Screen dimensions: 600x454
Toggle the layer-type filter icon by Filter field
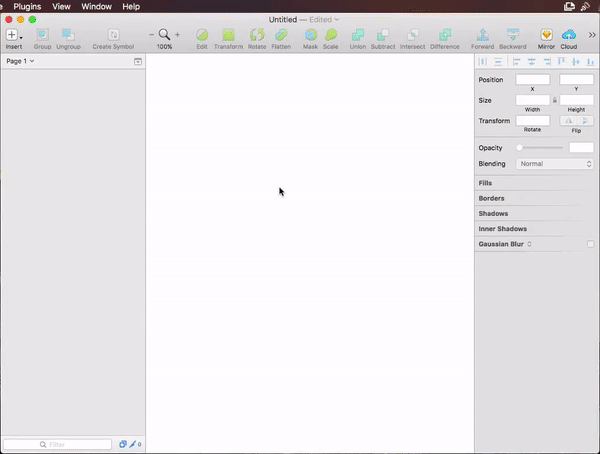coord(122,444)
